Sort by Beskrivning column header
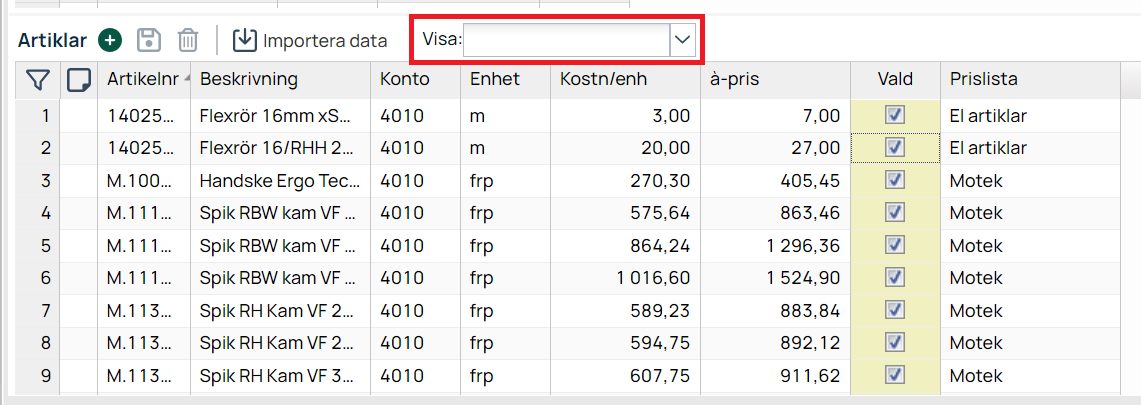Image resolution: width=1141 pixels, height=405 pixels. [x=249, y=79]
